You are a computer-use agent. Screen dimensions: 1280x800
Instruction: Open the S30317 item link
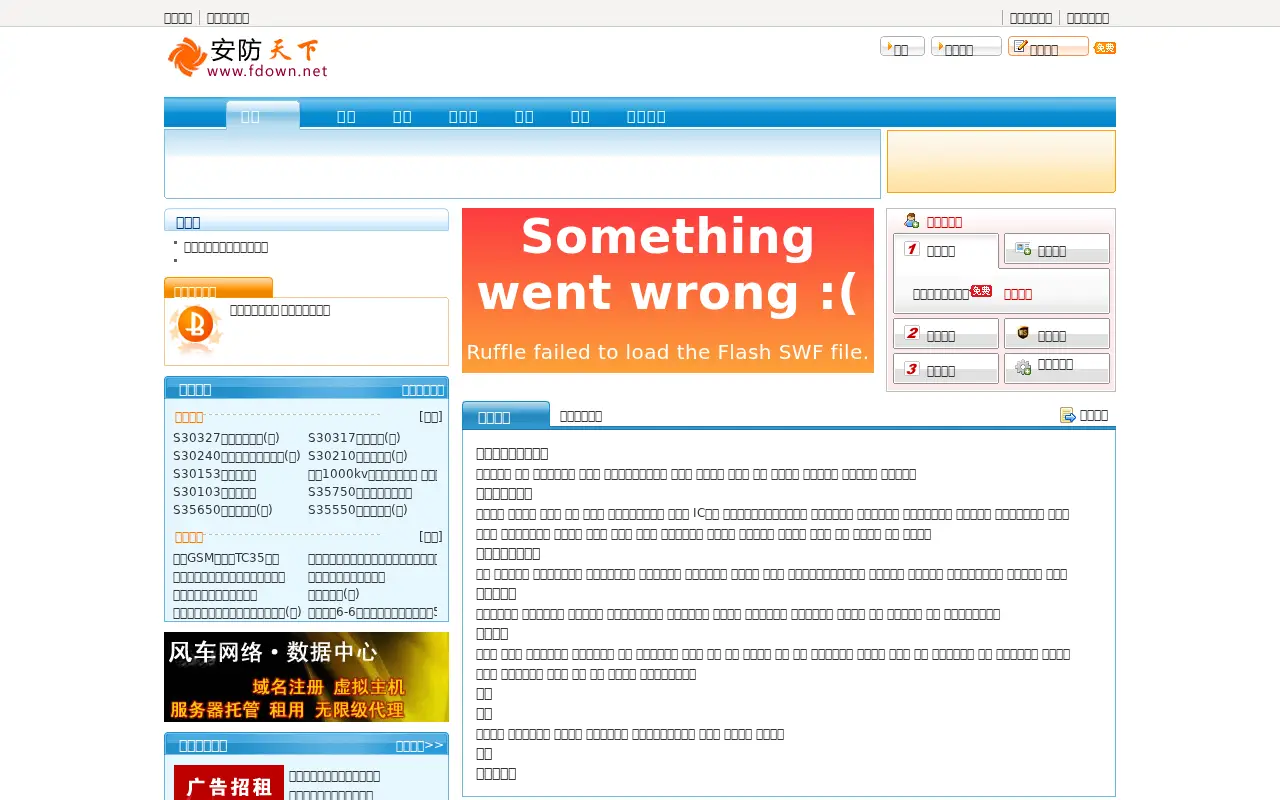click(354, 438)
